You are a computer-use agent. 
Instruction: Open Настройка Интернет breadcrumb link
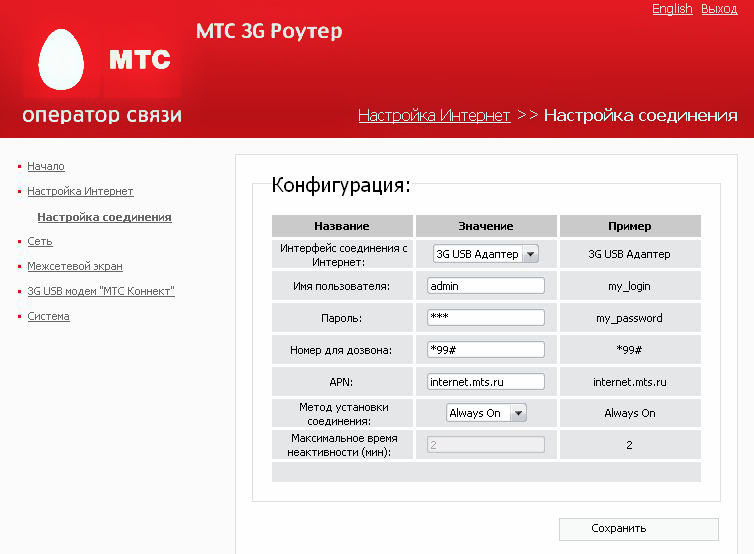tap(434, 115)
